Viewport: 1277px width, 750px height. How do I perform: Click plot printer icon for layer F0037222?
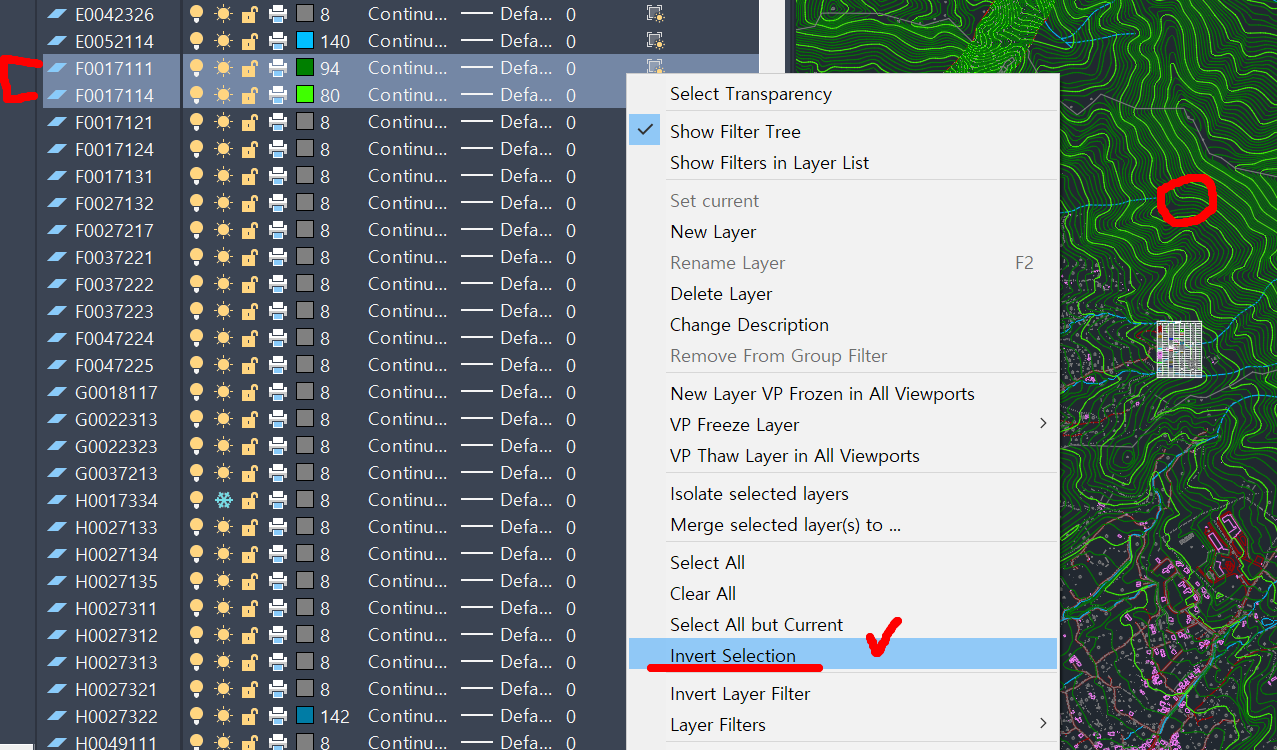click(278, 284)
